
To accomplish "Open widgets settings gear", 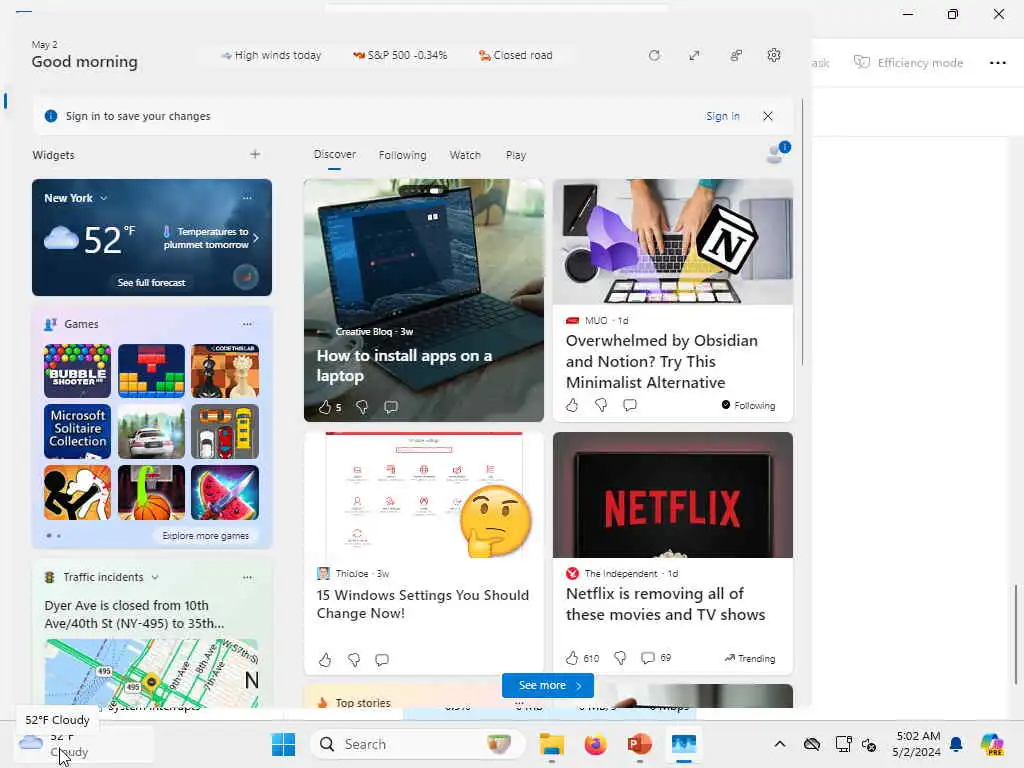I will [774, 56].
